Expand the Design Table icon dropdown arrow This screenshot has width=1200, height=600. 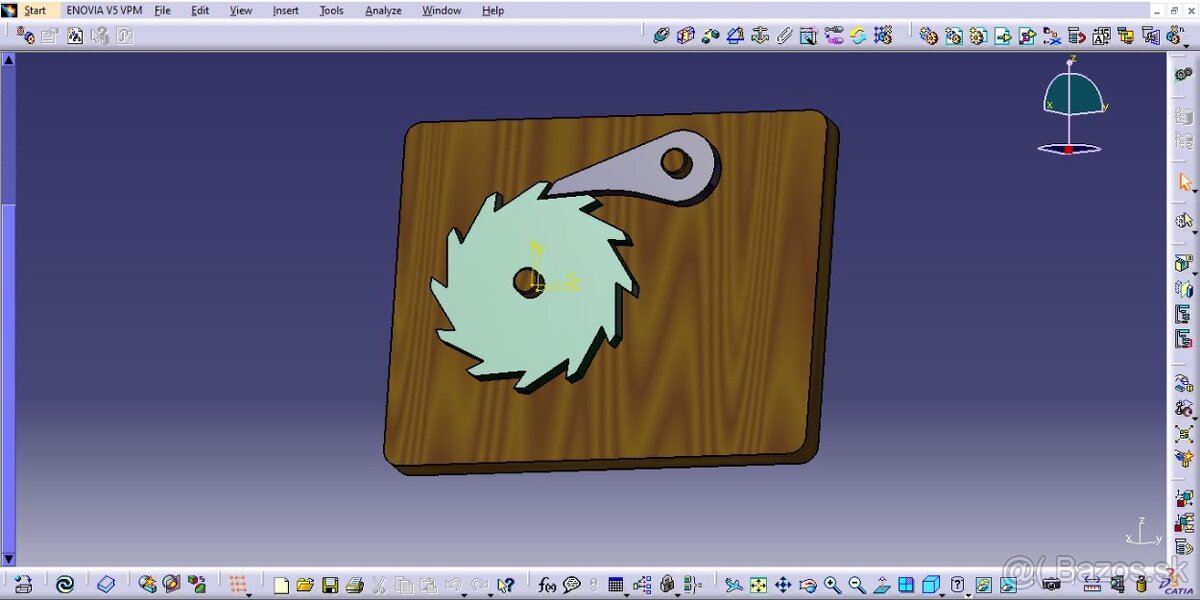[627, 594]
